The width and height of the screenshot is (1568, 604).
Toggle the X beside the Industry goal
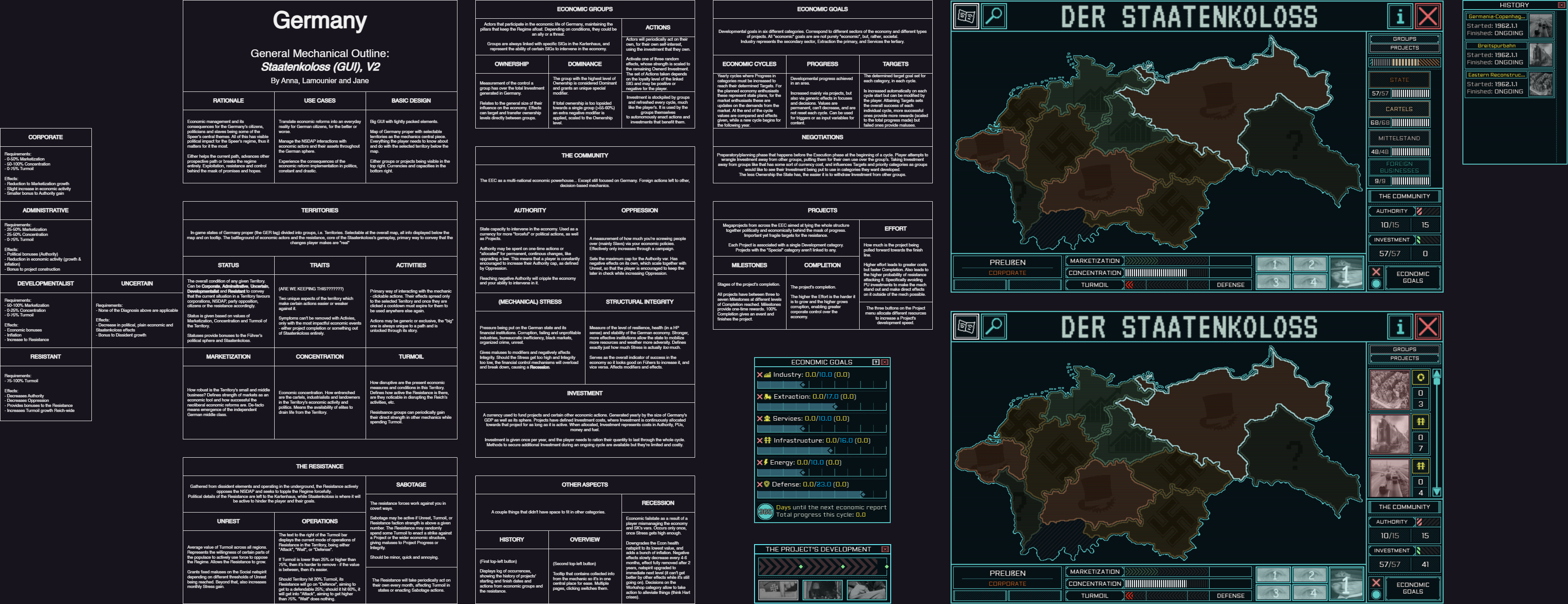point(760,375)
